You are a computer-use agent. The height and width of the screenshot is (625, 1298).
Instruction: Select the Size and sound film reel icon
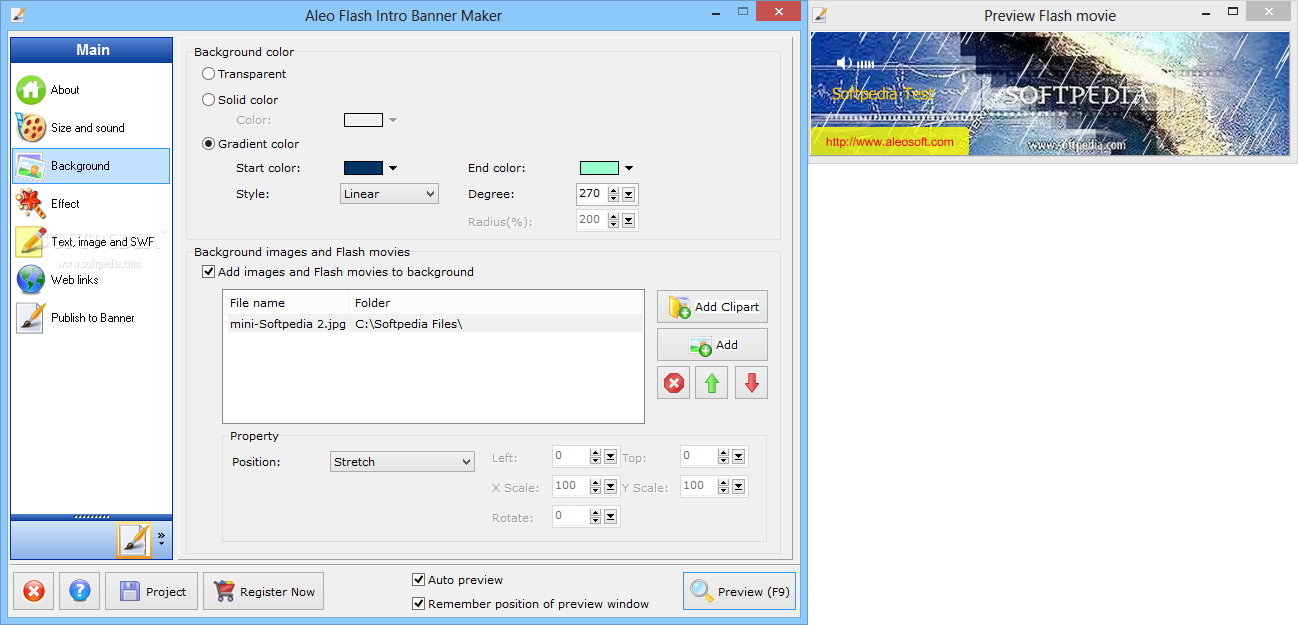coord(31,128)
